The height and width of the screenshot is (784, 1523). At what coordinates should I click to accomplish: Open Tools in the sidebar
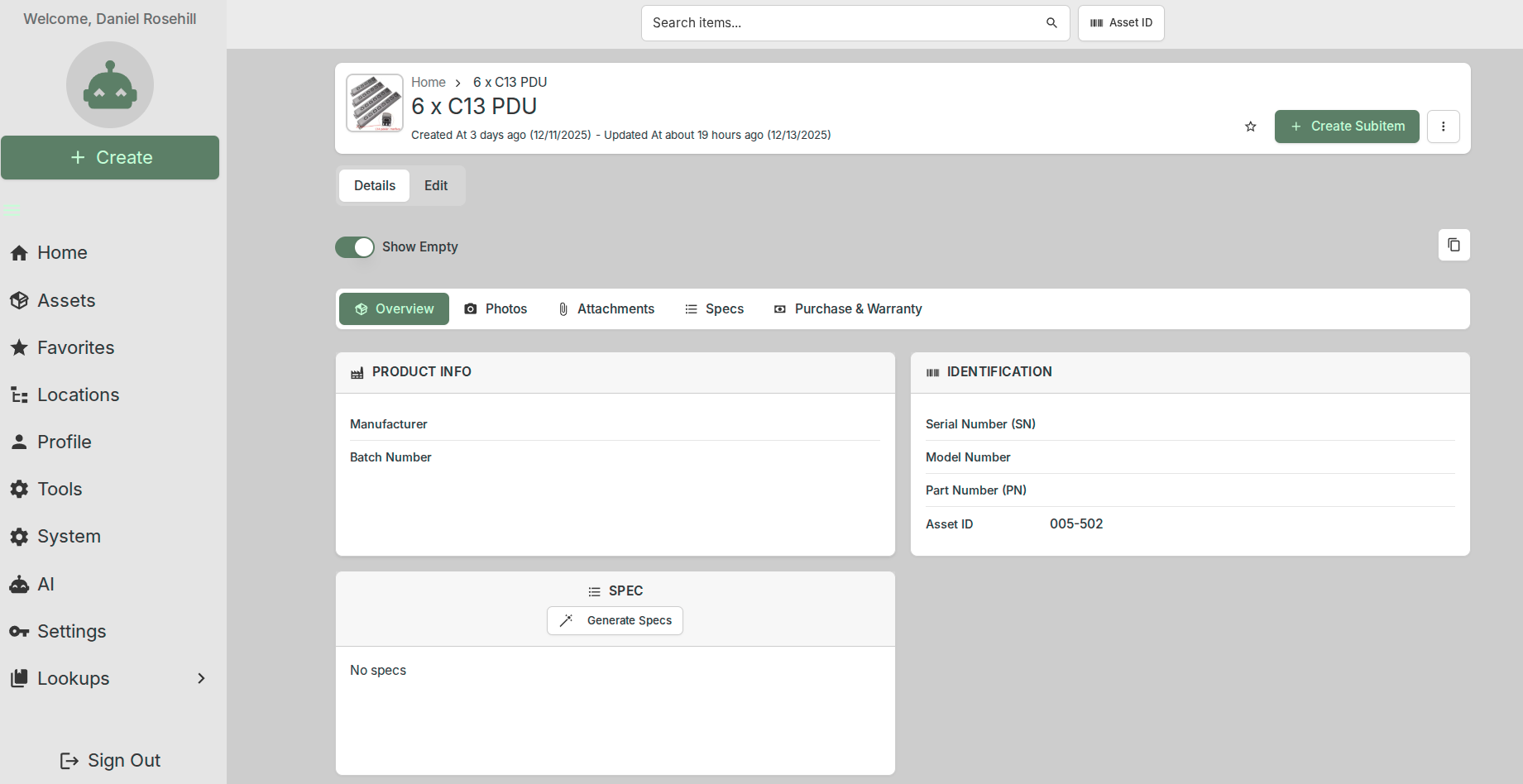[47, 490]
